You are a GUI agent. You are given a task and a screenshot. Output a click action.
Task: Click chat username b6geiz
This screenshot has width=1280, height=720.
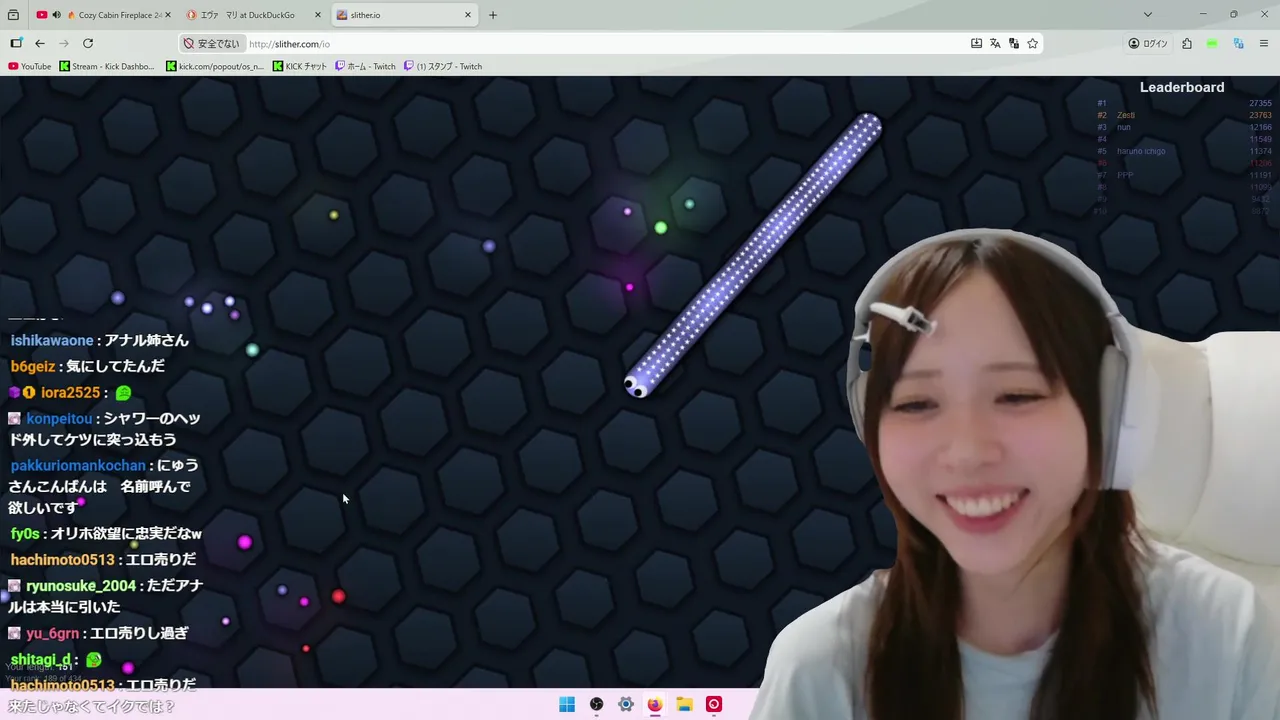click(x=33, y=366)
